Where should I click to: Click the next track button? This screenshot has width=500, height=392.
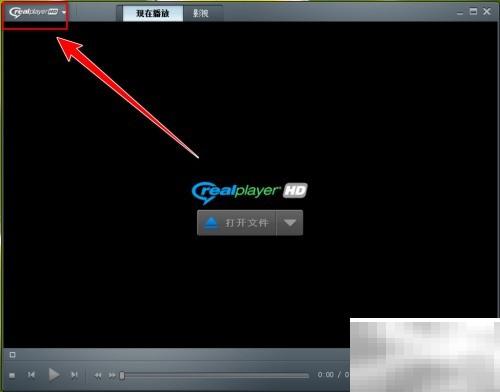[74, 375]
